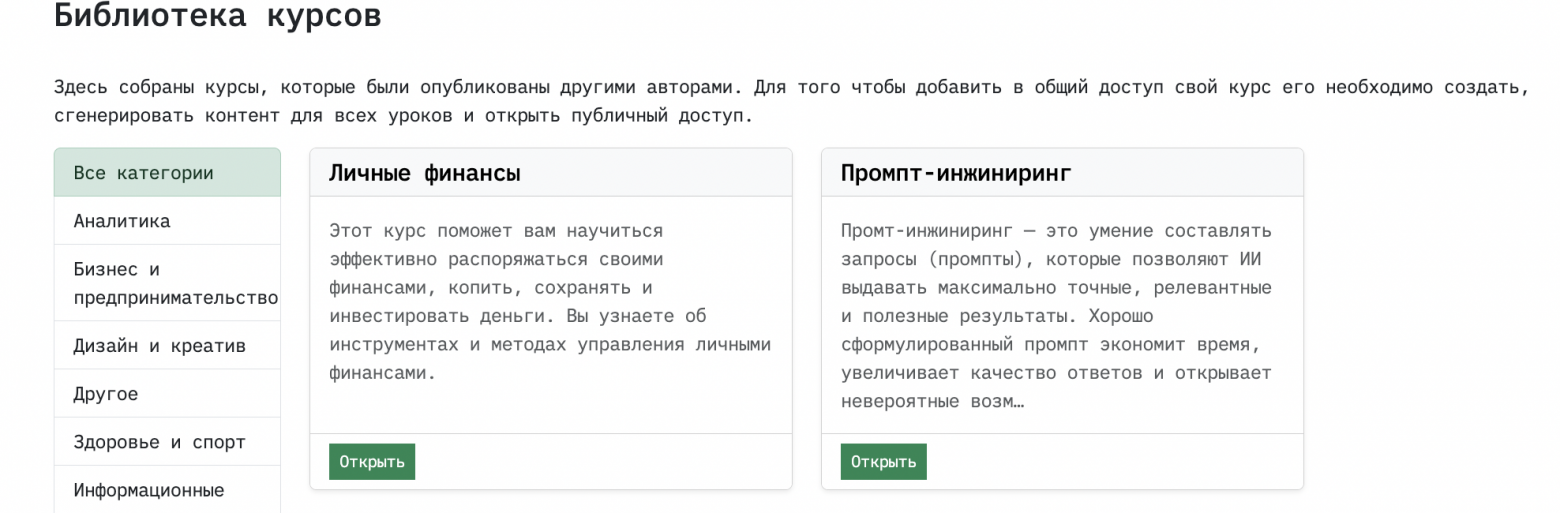Choose "Бизнес и предпринимательство" category
This screenshot has width=1560, height=513.
coord(167,283)
